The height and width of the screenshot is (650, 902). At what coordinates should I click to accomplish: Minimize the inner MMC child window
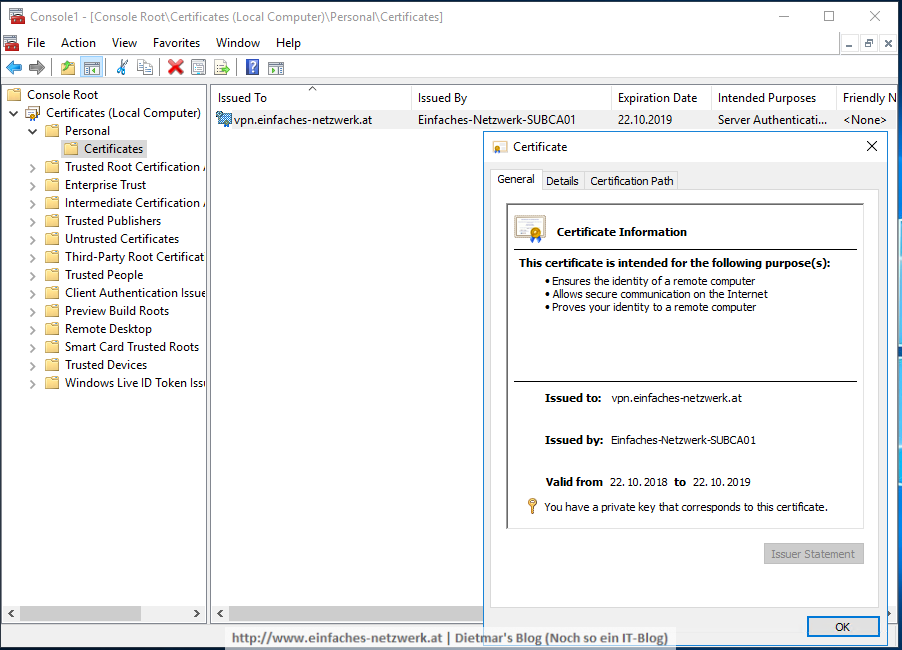849,43
